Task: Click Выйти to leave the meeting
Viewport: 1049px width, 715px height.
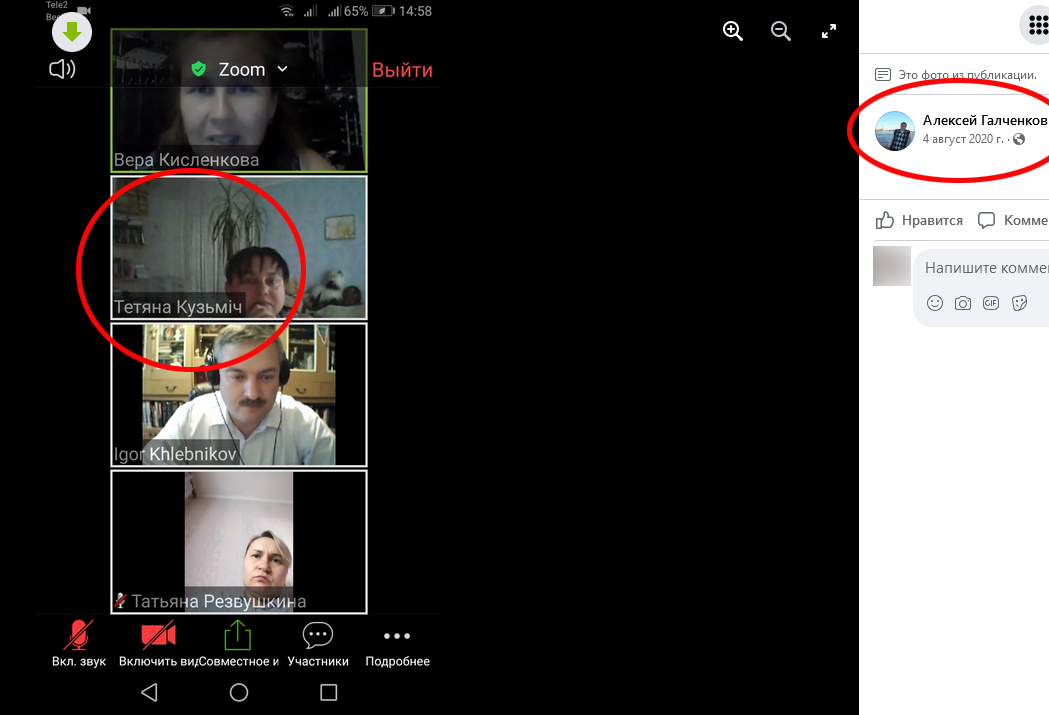Action: pyautogui.click(x=402, y=70)
